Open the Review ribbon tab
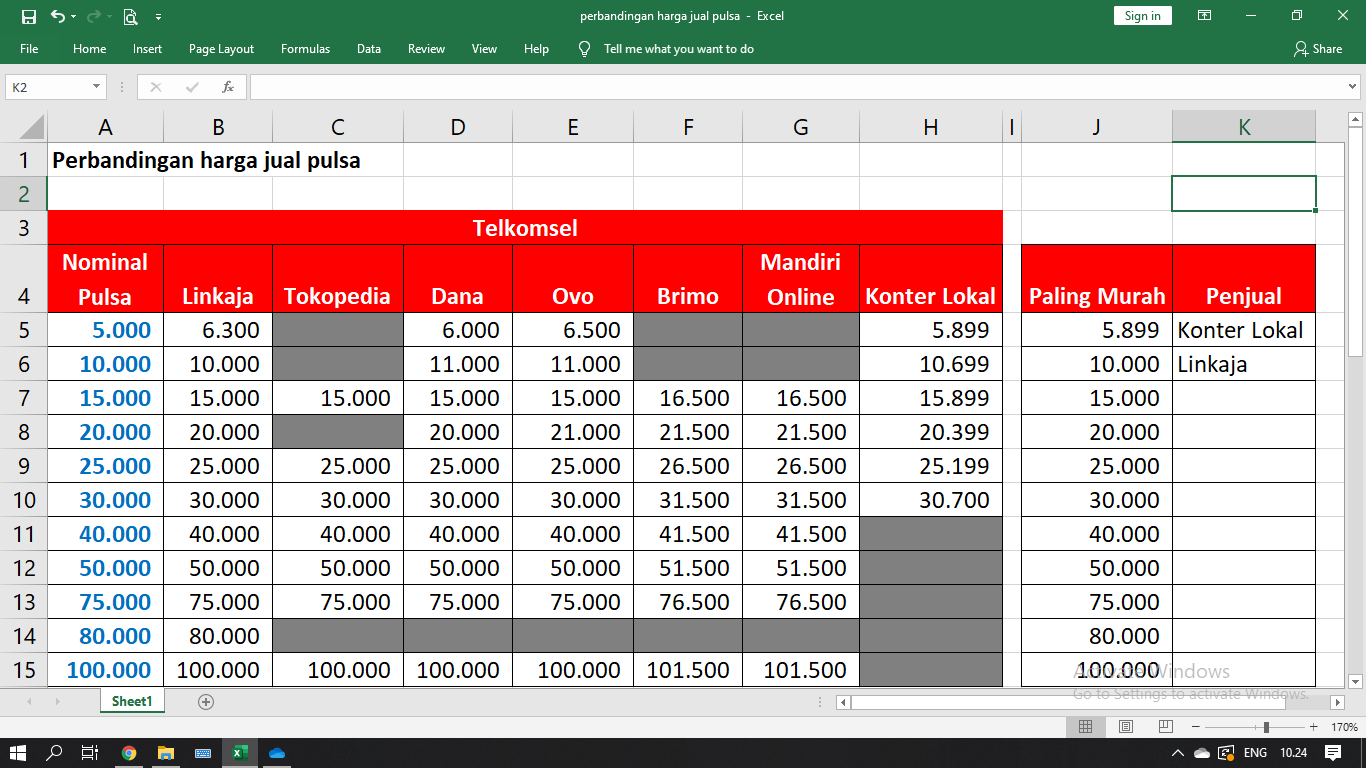1366x768 pixels. pos(426,49)
